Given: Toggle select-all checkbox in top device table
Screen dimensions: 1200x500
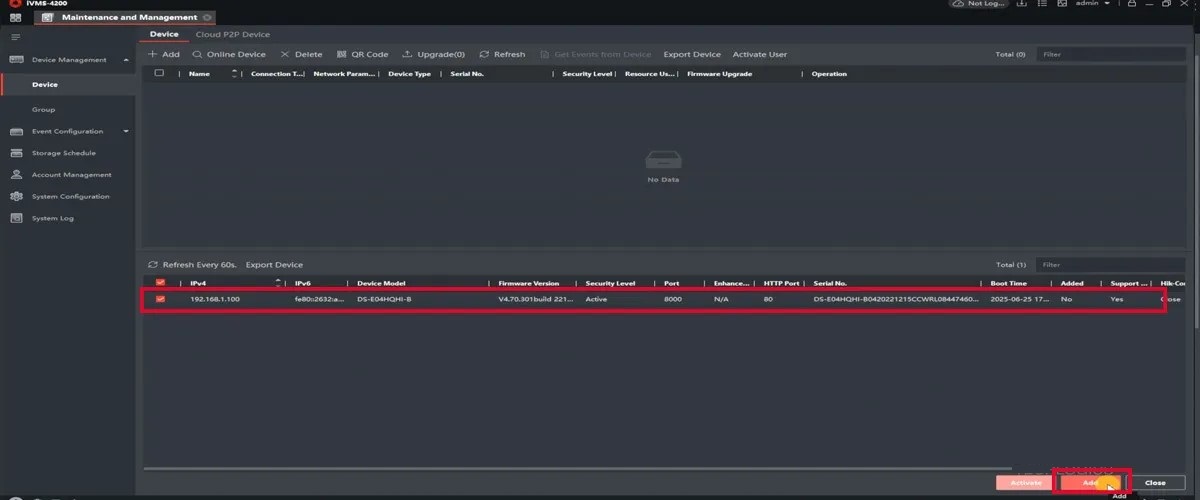Looking at the screenshot, I should coord(159,74).
